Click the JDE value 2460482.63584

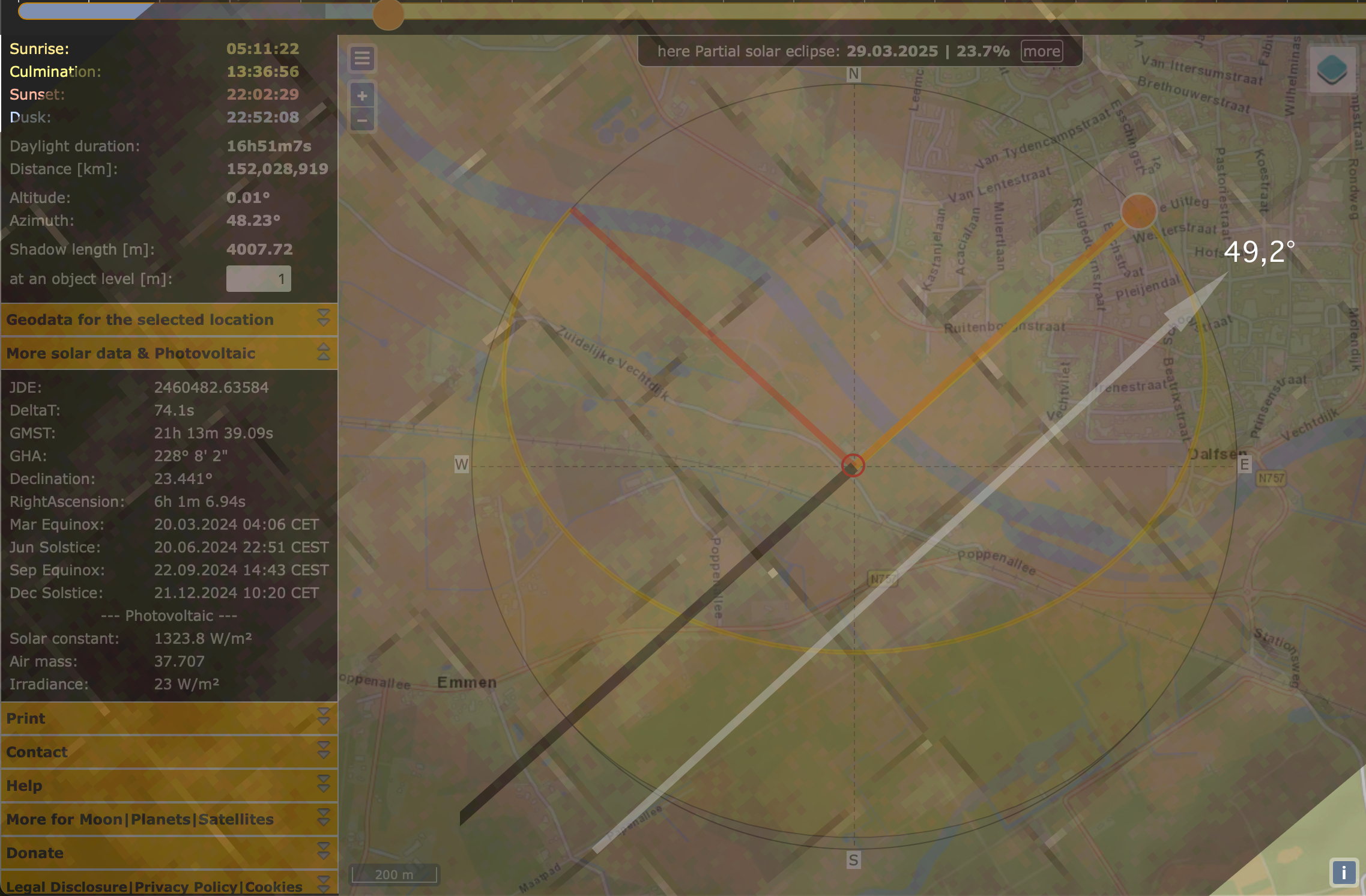211,387
